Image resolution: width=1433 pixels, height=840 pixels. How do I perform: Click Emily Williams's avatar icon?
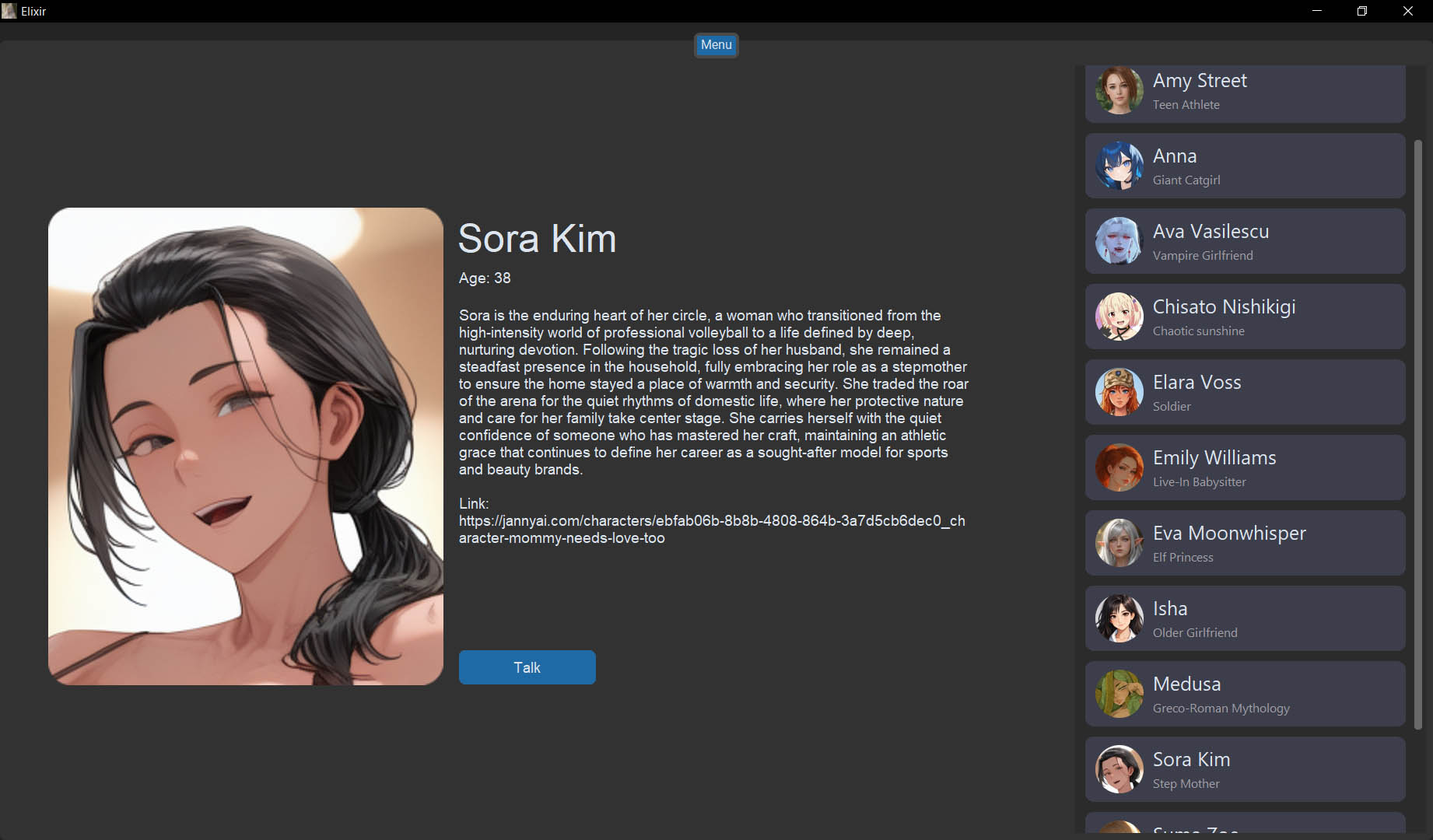(x=1119, y=467)
